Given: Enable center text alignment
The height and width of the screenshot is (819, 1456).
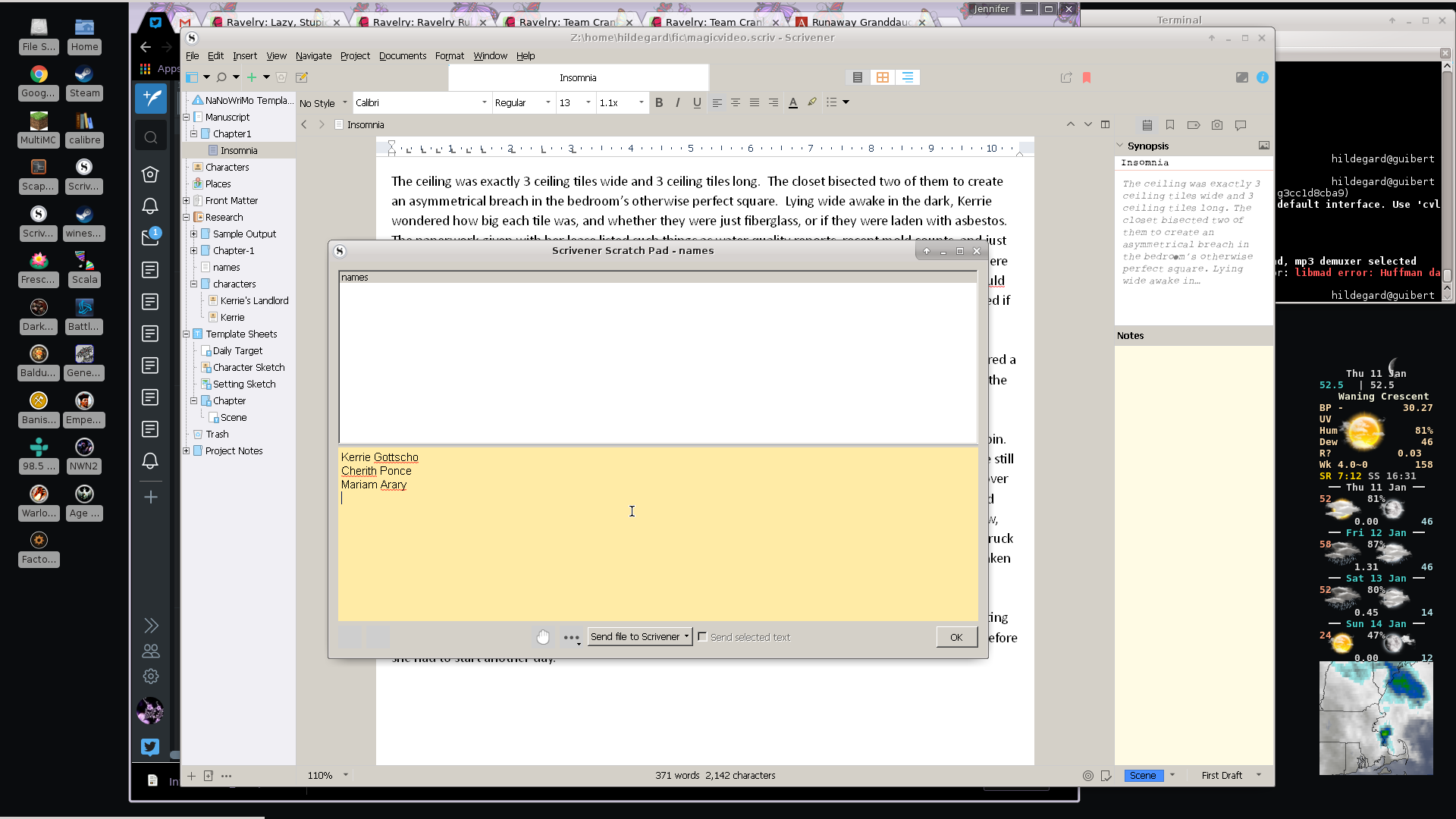Looking at the screenshot, I should point(736,102).
